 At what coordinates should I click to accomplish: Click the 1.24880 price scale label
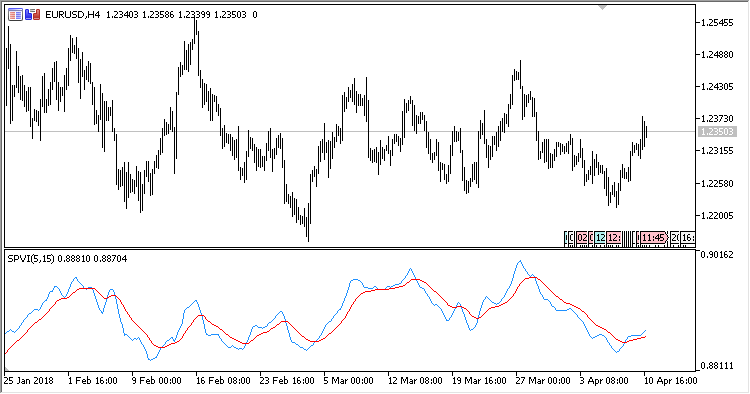click(717, 55)
